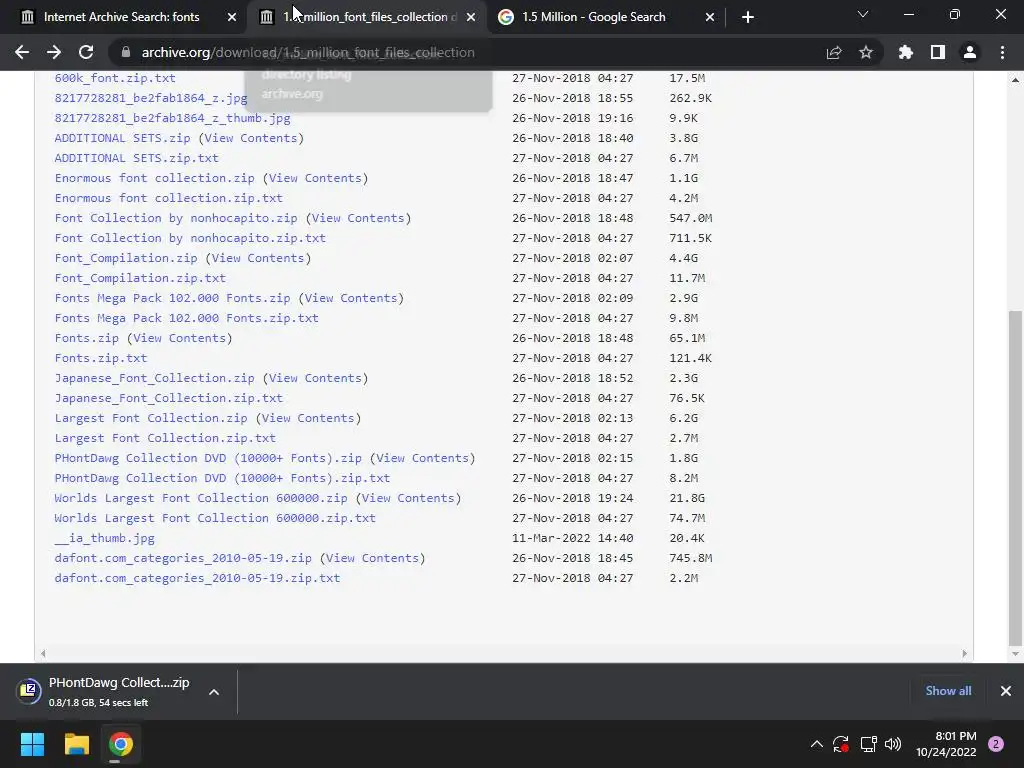Open network tray icon
The width and height of the screenshot is (1024, 768).
[x=868, y=744]
